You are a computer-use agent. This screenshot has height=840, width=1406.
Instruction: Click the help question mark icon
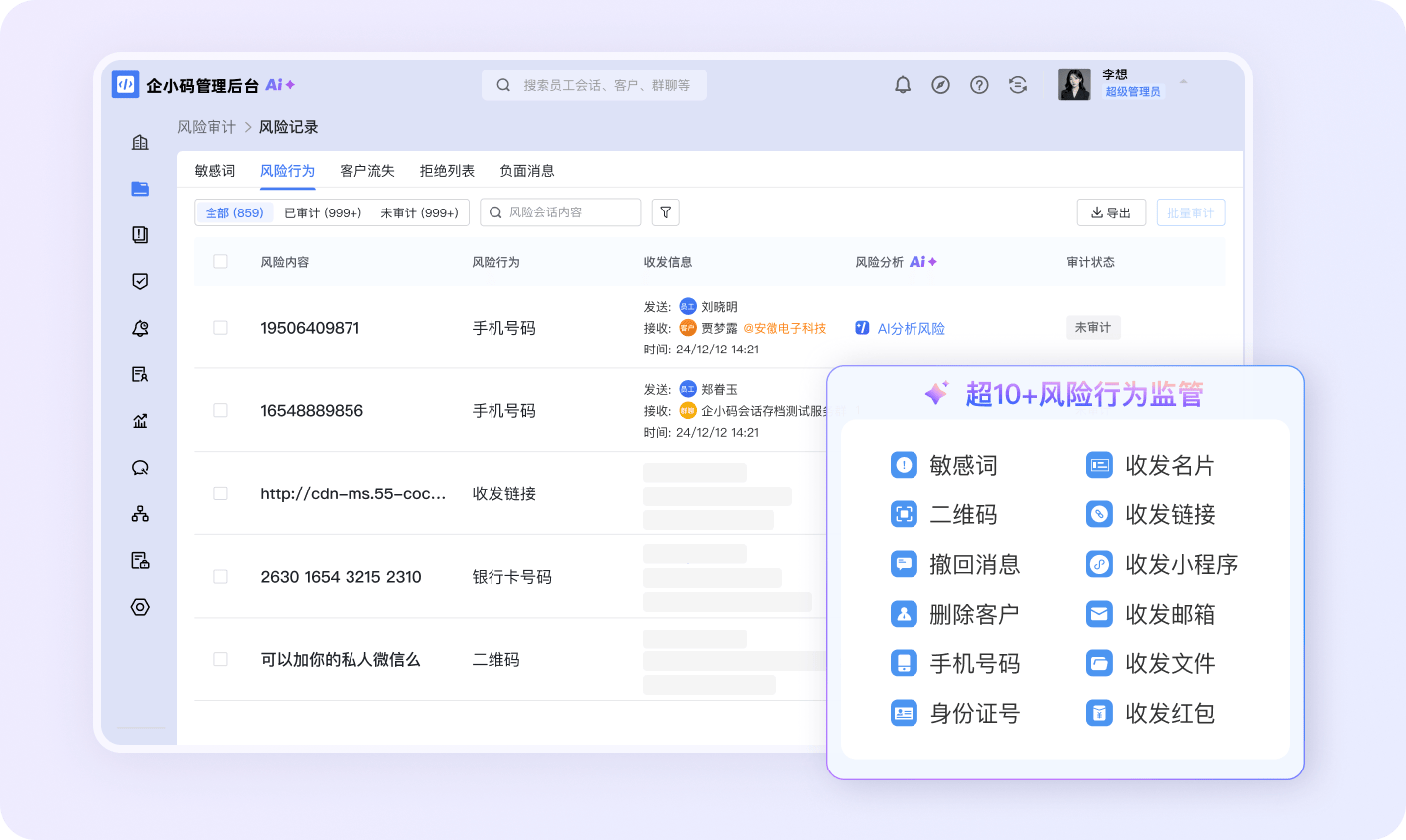pyautogui.click(x=979, y=85)
